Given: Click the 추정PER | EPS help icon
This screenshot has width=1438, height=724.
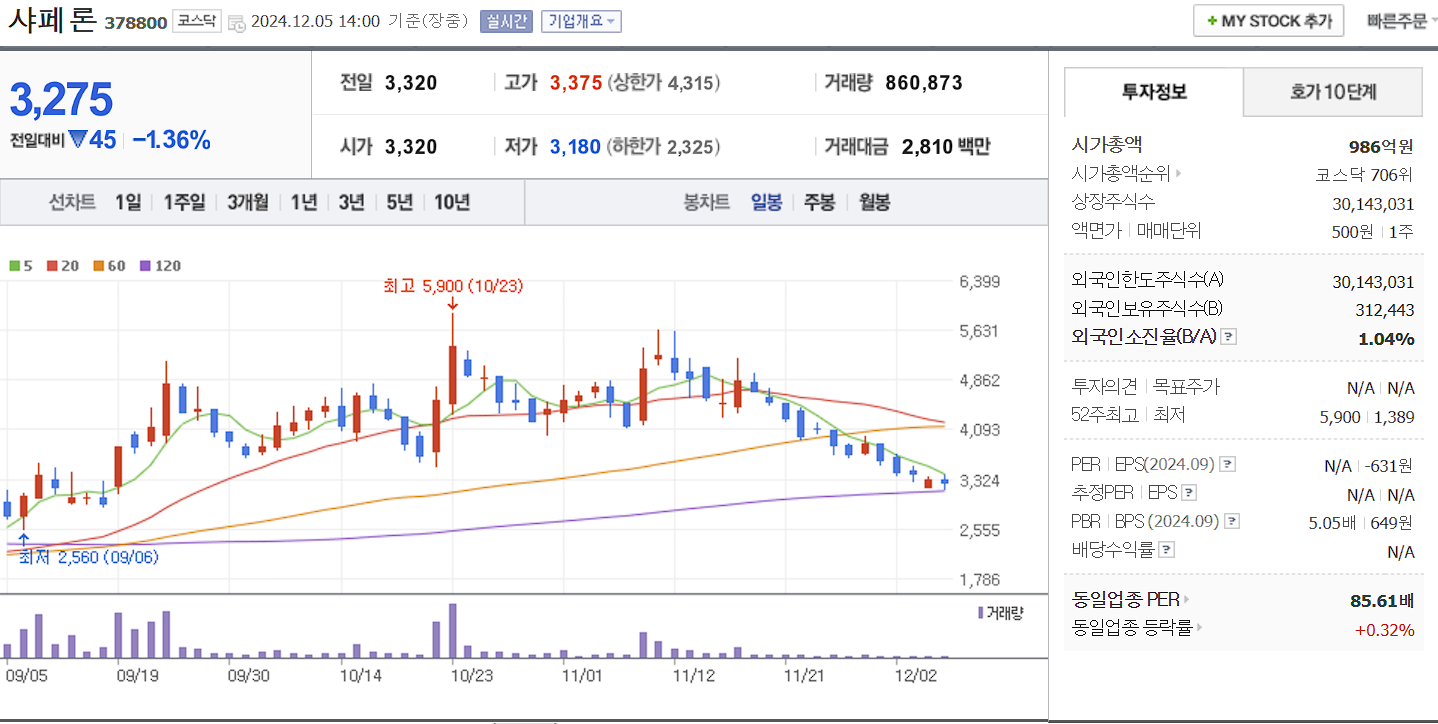Looking at the screenshot, I should 1189,492.
